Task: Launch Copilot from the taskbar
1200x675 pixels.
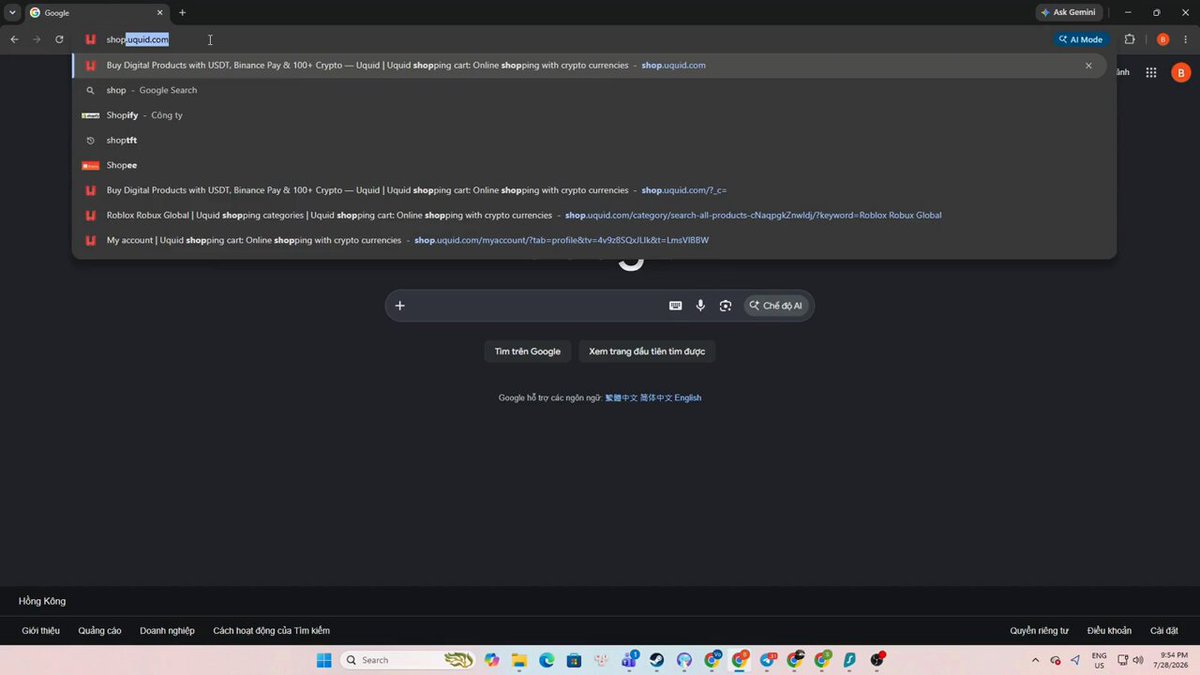Action: point(491,660)
